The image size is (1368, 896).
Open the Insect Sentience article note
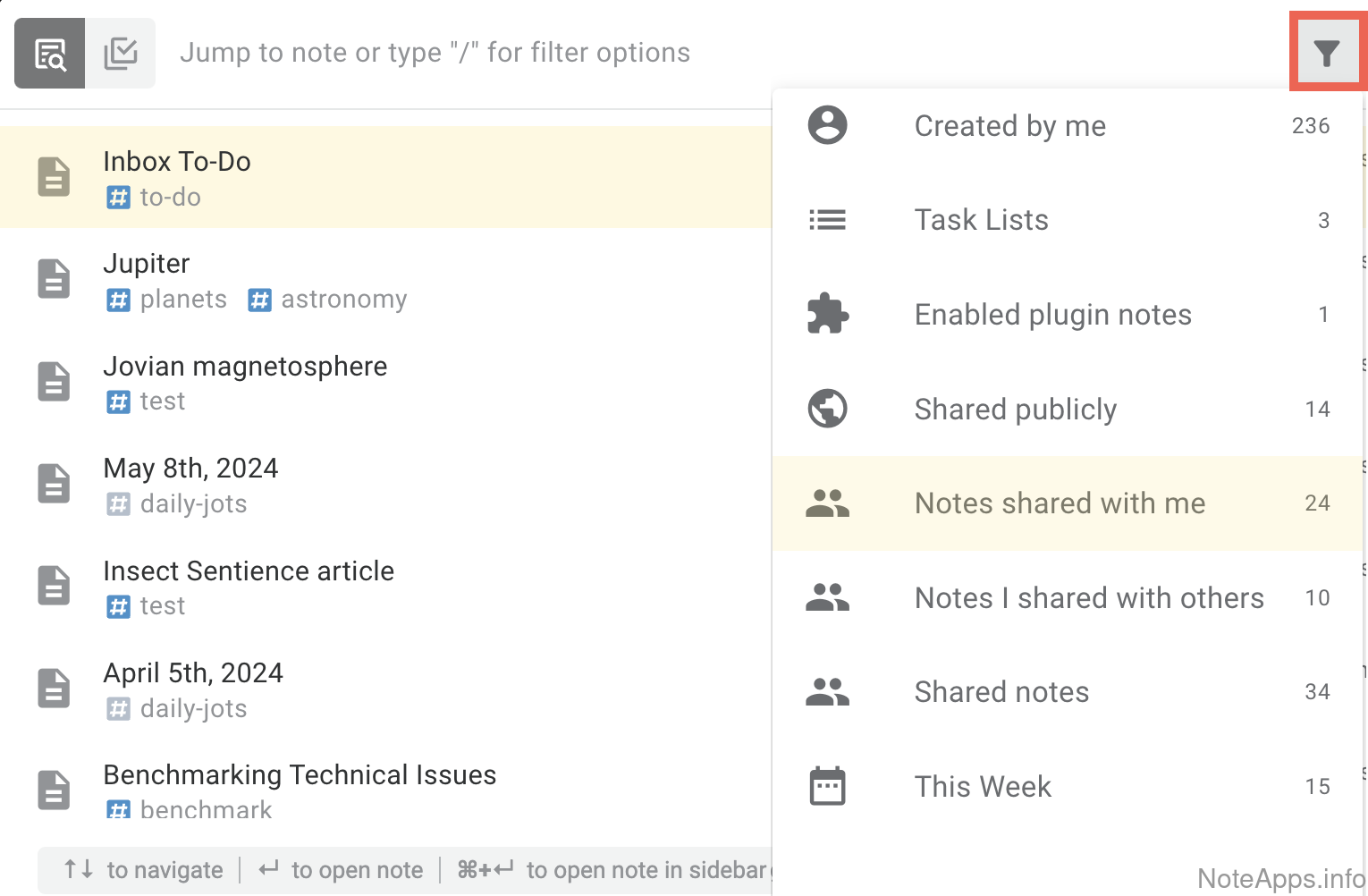pyautogui.click(x=249, y=571)
